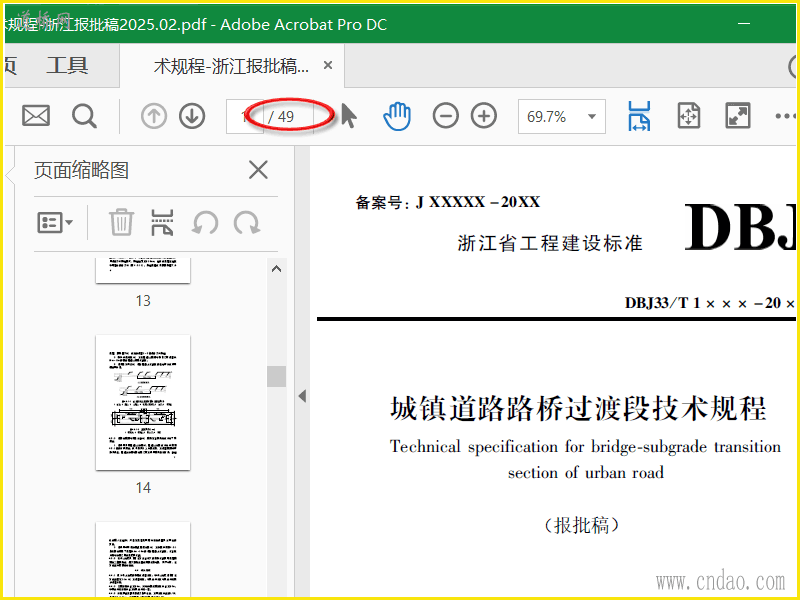Screen dimensions: 800x600
Task: Delete selected pages with trash icon
Action: (121, 222)
